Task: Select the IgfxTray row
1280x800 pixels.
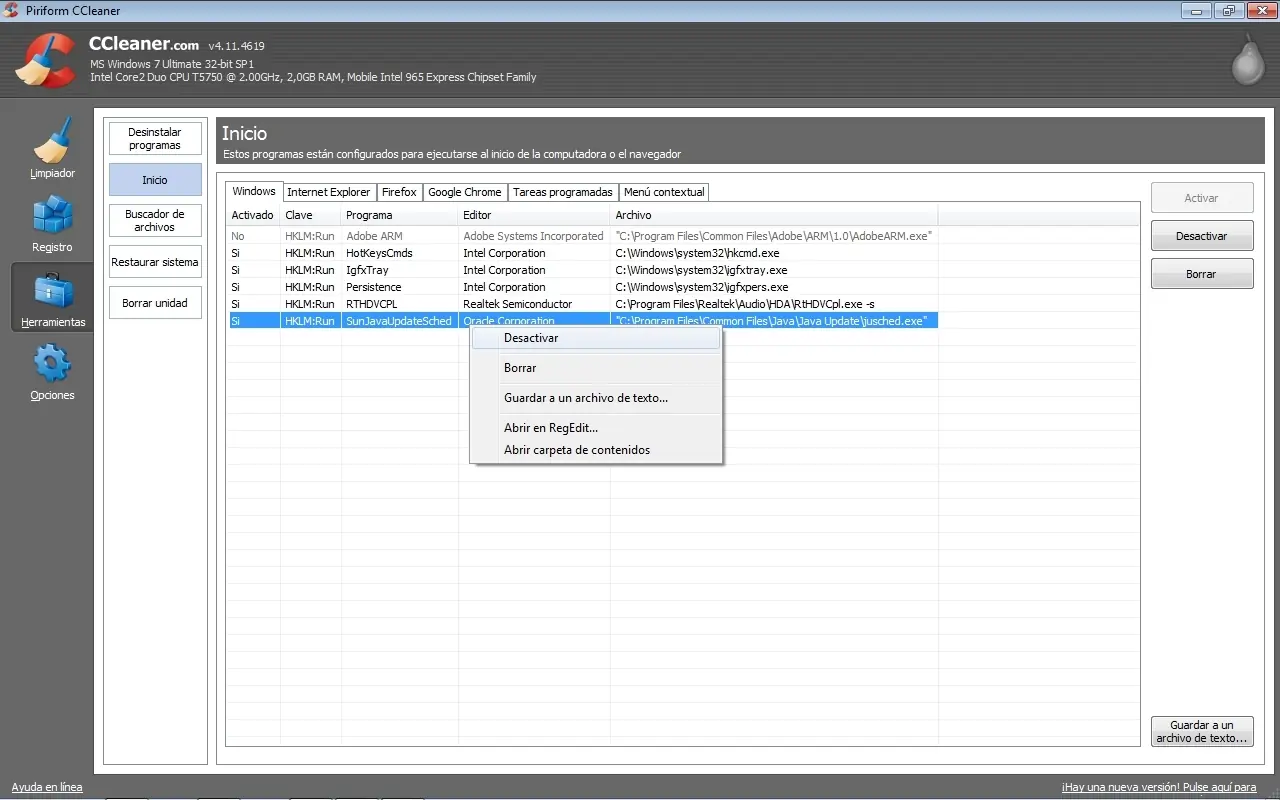Action: tap(582, 270)
